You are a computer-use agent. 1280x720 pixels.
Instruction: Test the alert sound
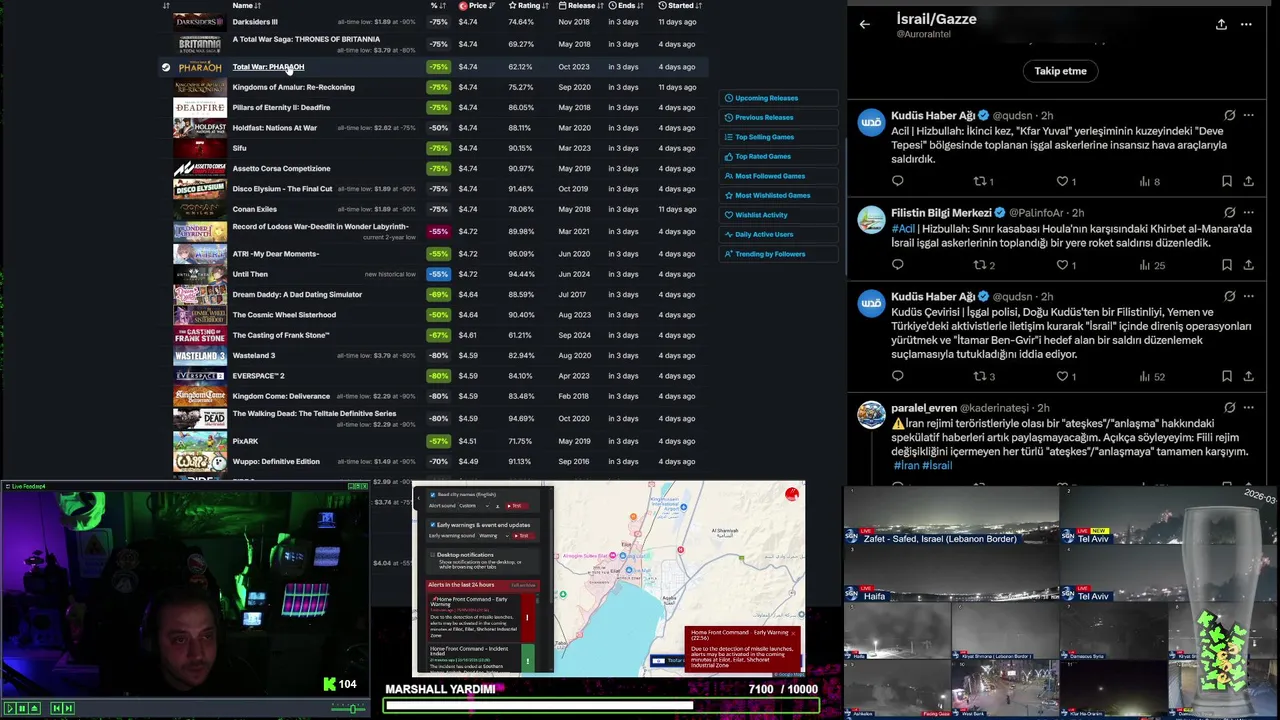point(516,506)
